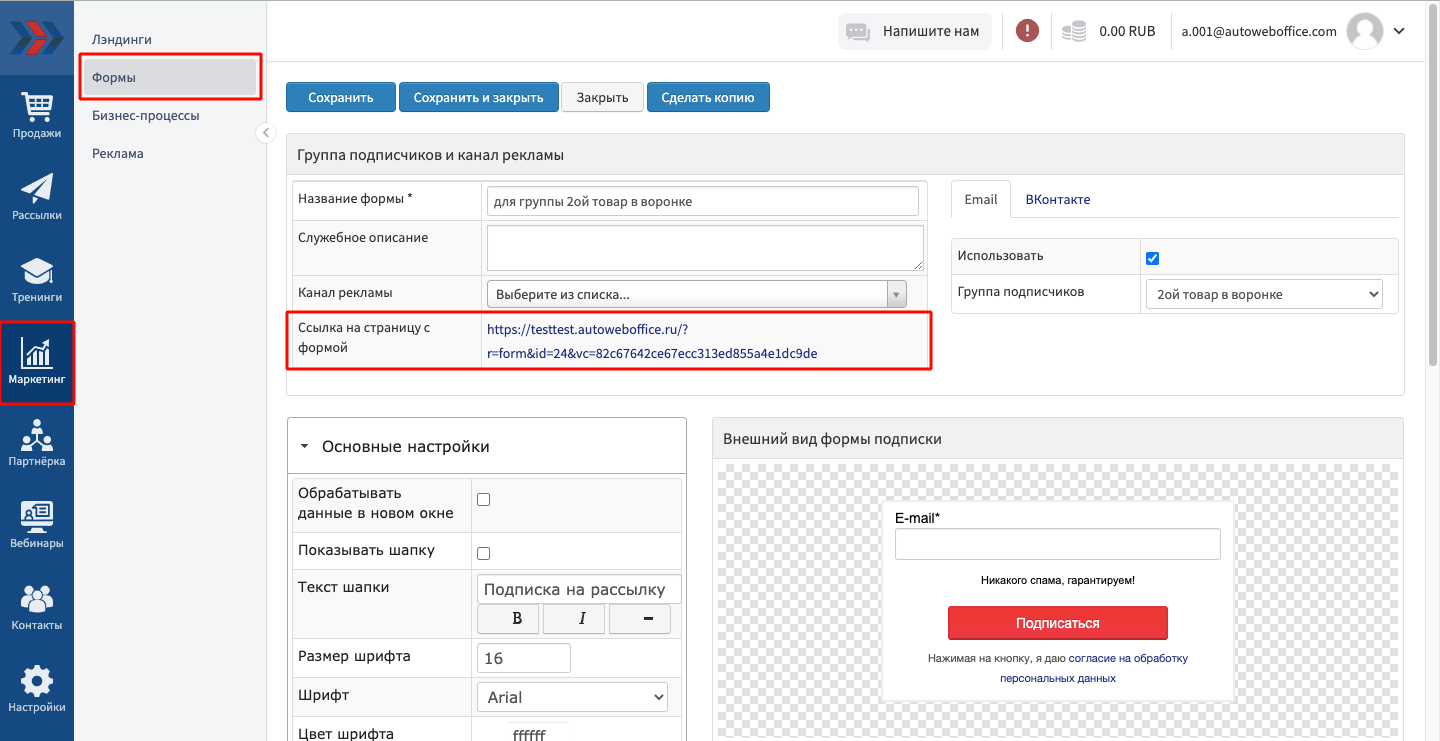The image size is (1440, 741).
Task: Select Бизнес-процессы in the side menu
Action: (146, 115)
